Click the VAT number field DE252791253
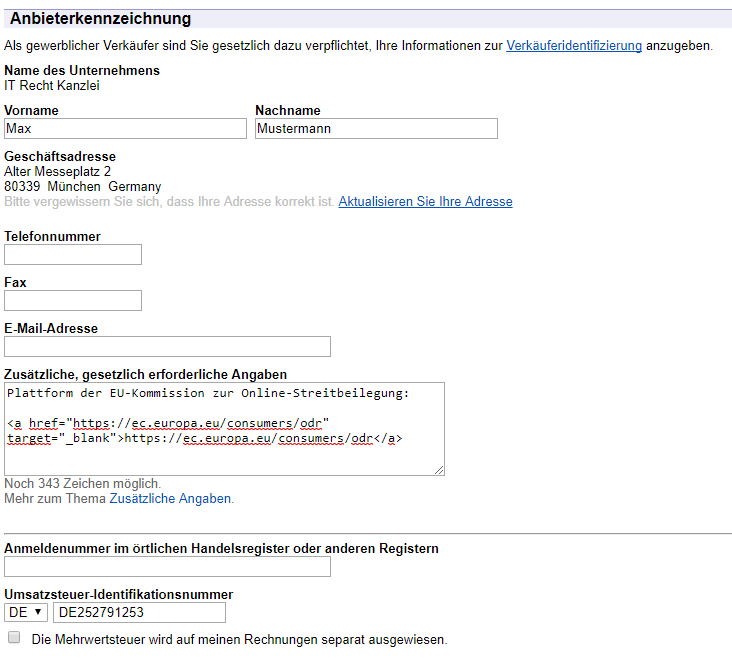Screen dimensions: 732x660 pyautogui.click(x=139, y=612)
